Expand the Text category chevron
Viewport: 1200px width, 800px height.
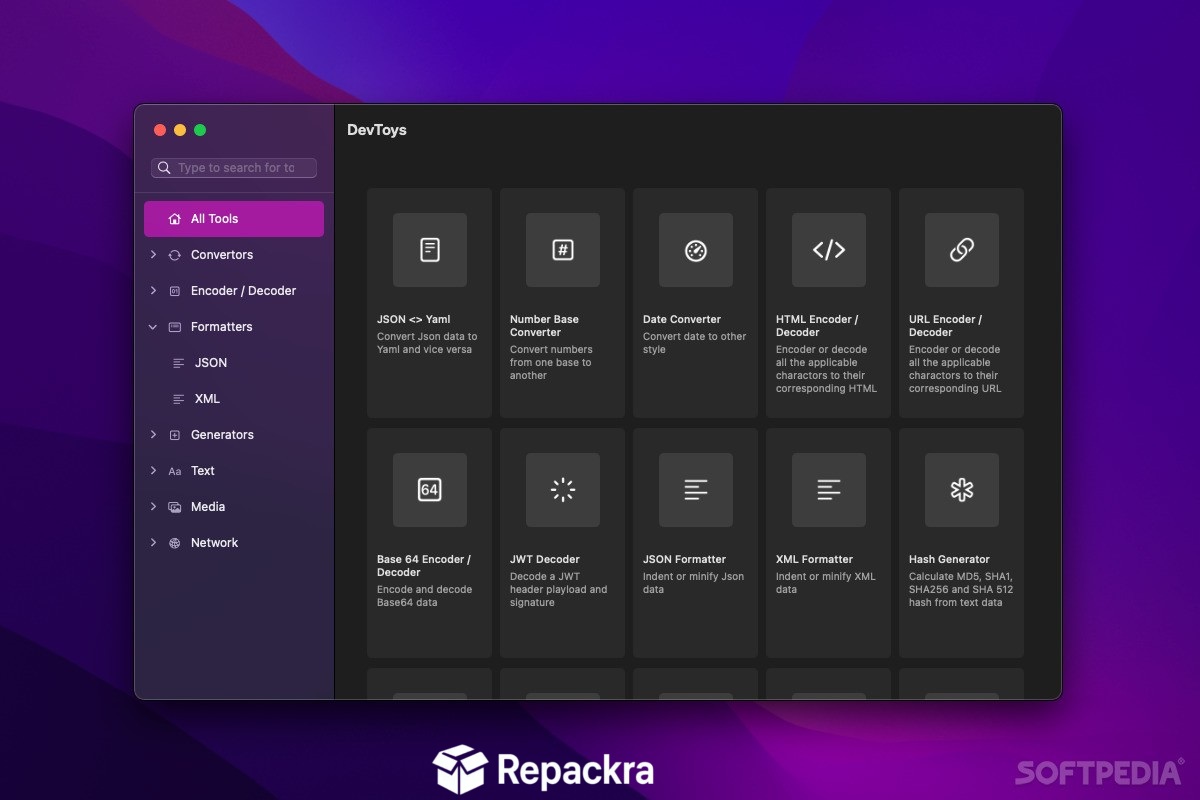pos(153,471)
